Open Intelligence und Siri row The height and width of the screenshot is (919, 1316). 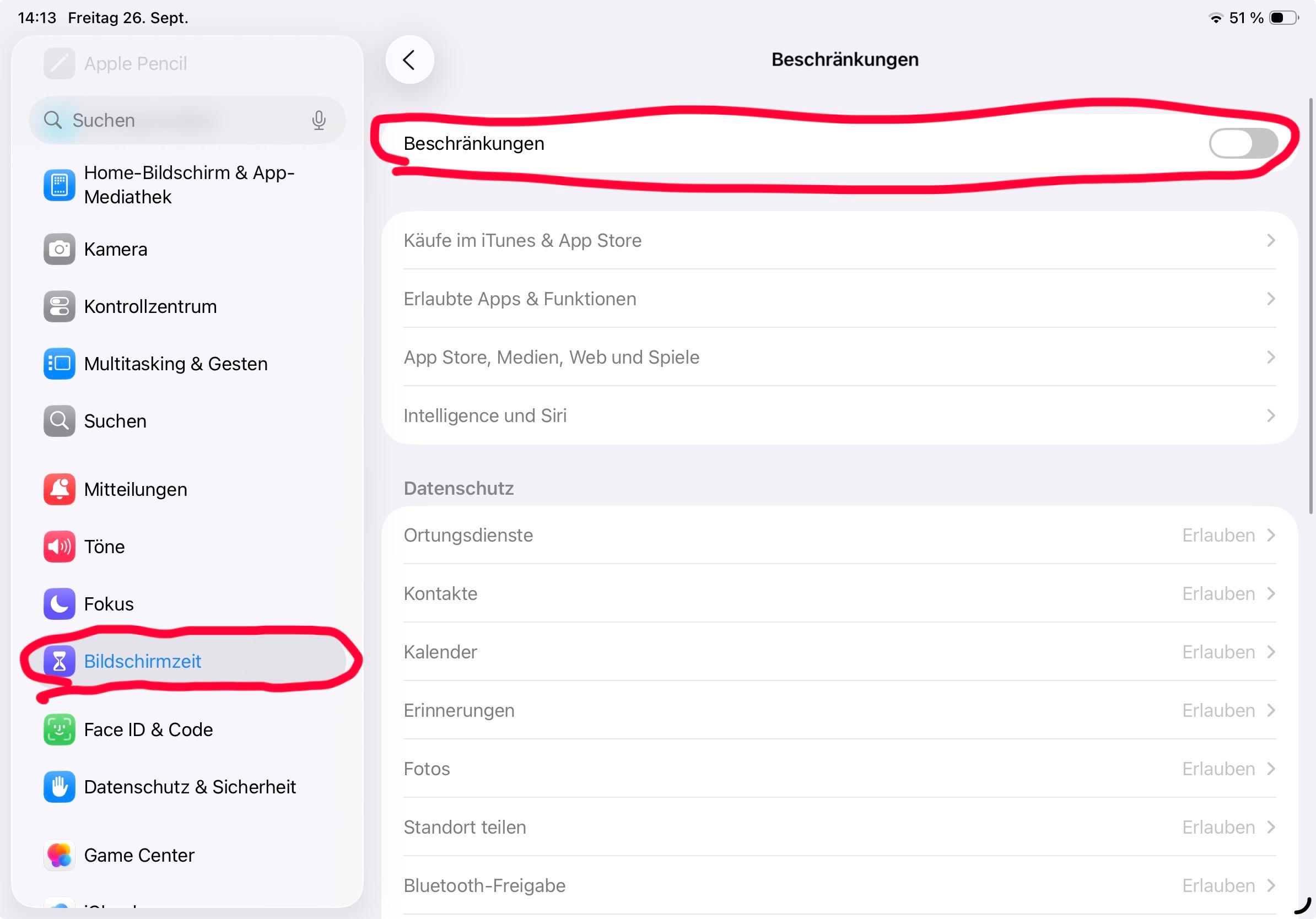(839, 415)
